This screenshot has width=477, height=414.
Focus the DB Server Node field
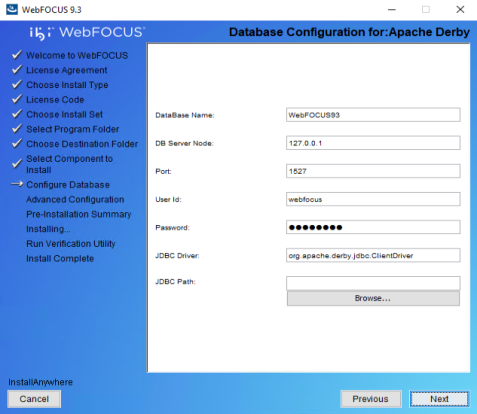[373, 143]
